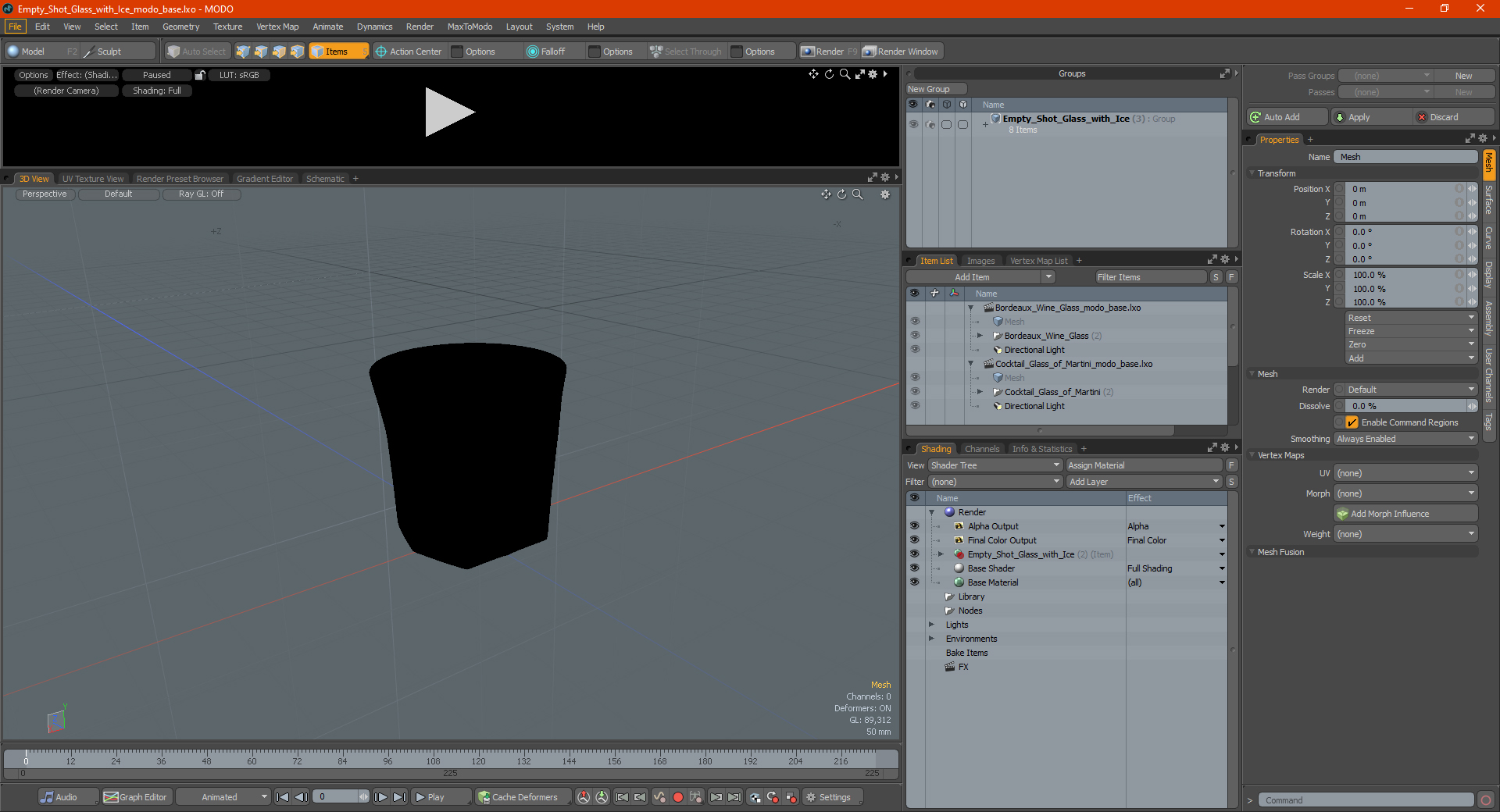The width and height of the screenshot is (1500, 812).
Task: Expand the Lights tree node
Action: [x=931, y=625]
